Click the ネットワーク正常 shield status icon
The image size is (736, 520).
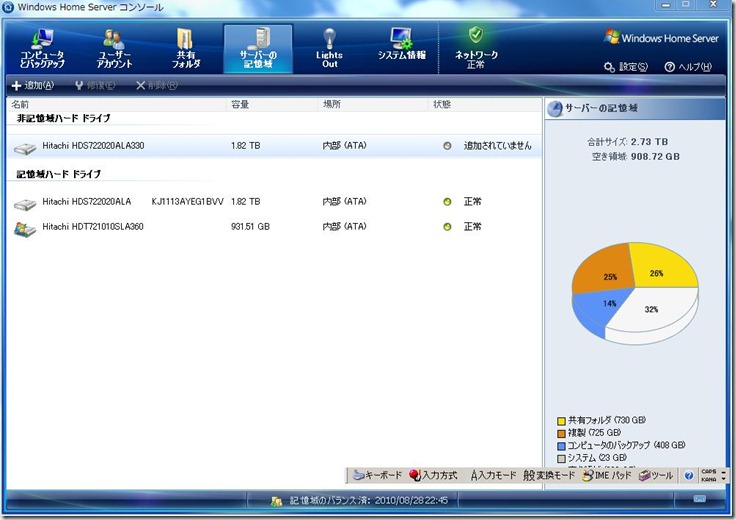pyautogui.click(x=475, y=35)
